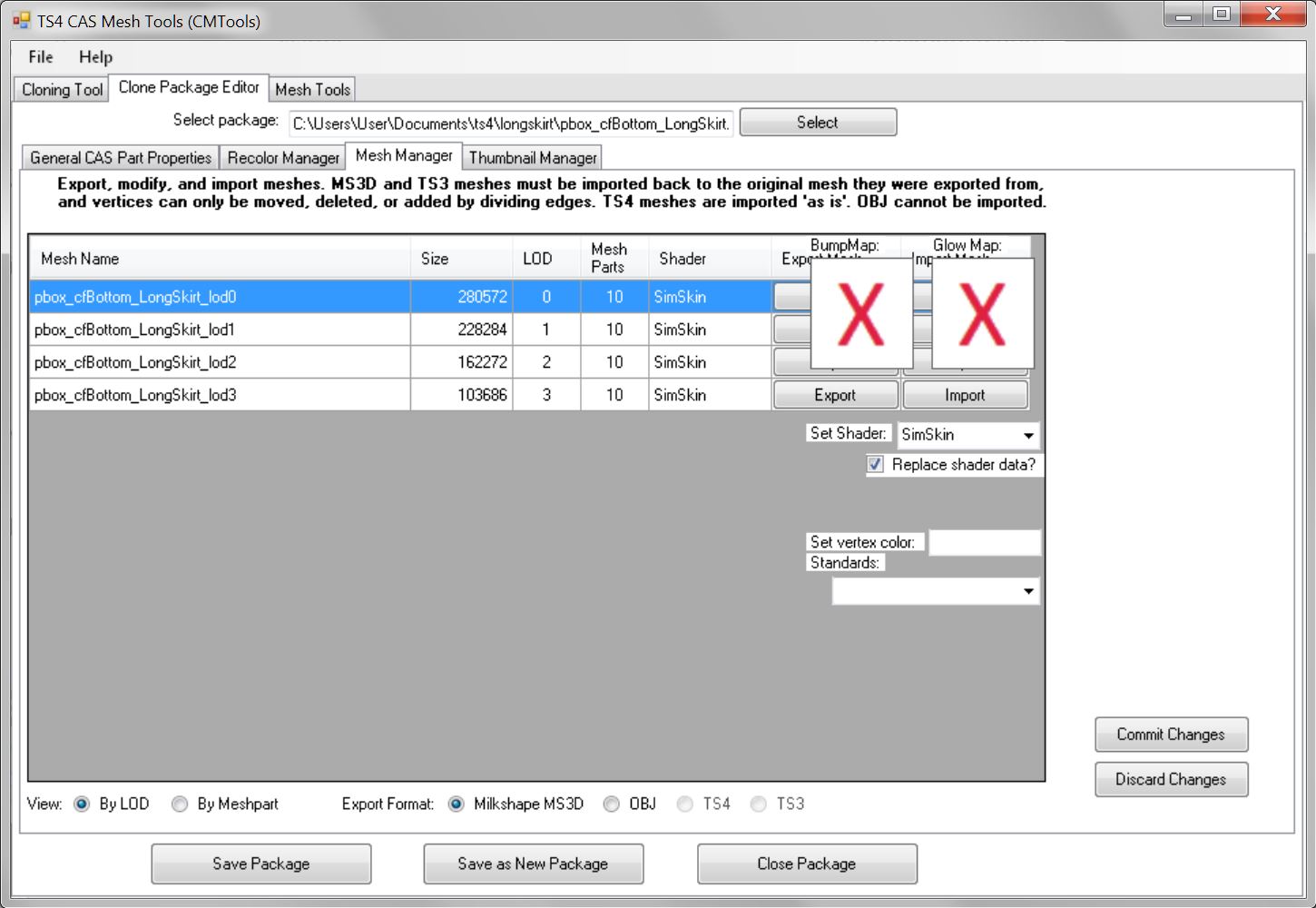Click the Set vertex color input field

coord(985,541)
